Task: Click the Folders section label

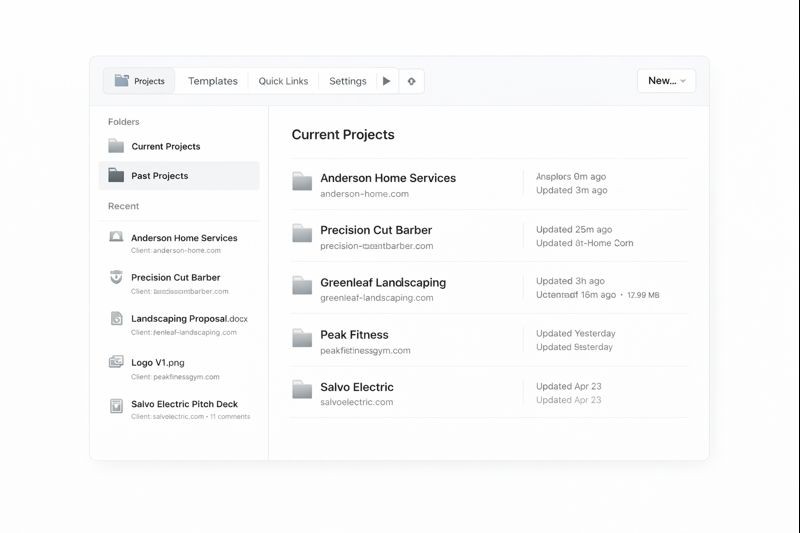Action: pyautogui.click(x=123, y=122)
